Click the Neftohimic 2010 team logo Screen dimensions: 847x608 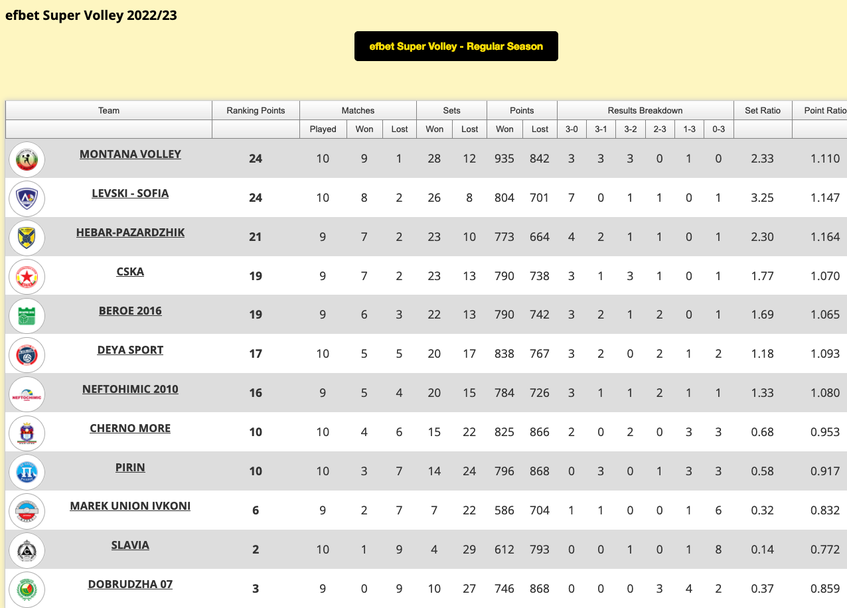(26, 393)
